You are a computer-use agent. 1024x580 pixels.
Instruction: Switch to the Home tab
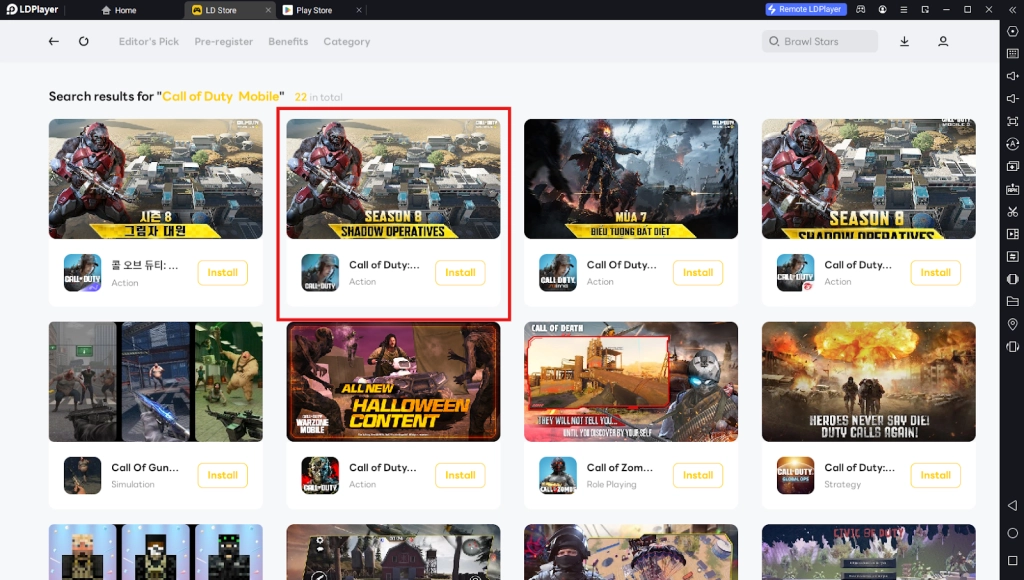(119, 10)
